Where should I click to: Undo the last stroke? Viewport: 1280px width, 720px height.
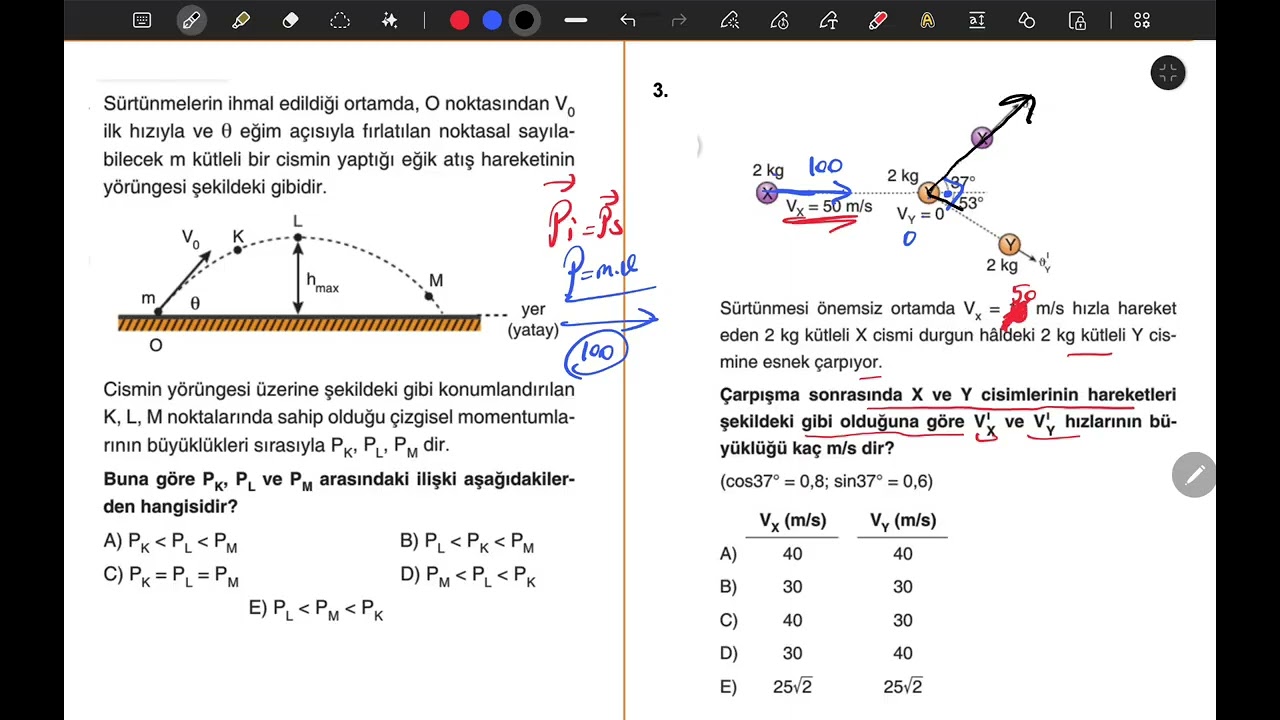click(627, 20)
